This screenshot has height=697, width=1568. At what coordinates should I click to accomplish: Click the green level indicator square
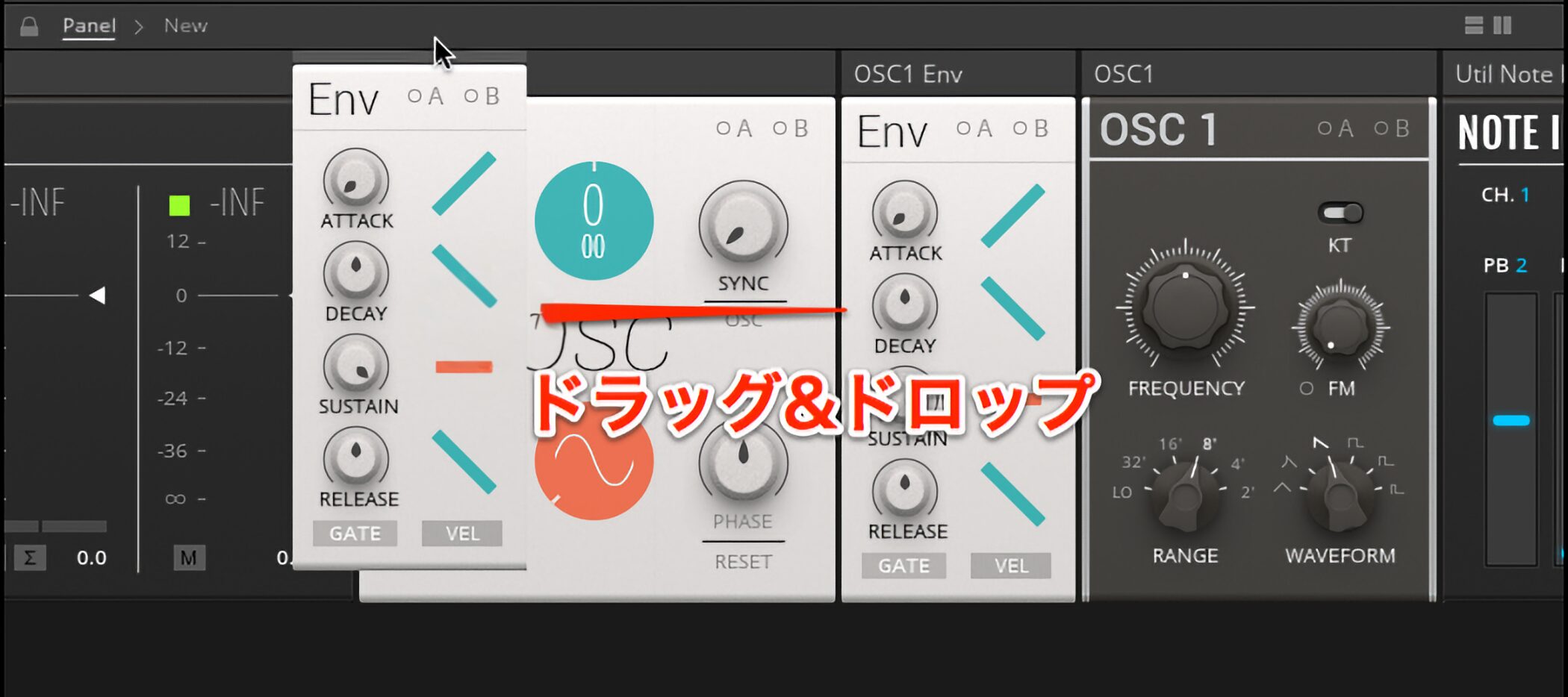click(179, 205)
